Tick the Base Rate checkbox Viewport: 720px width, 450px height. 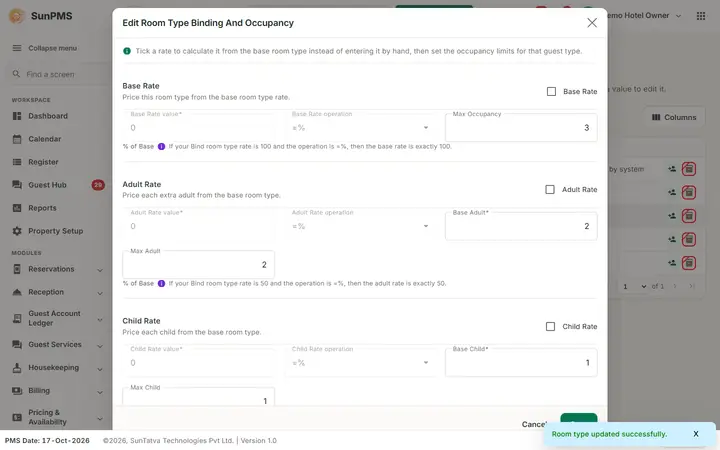pyautogui.click(x=551, y=91)
